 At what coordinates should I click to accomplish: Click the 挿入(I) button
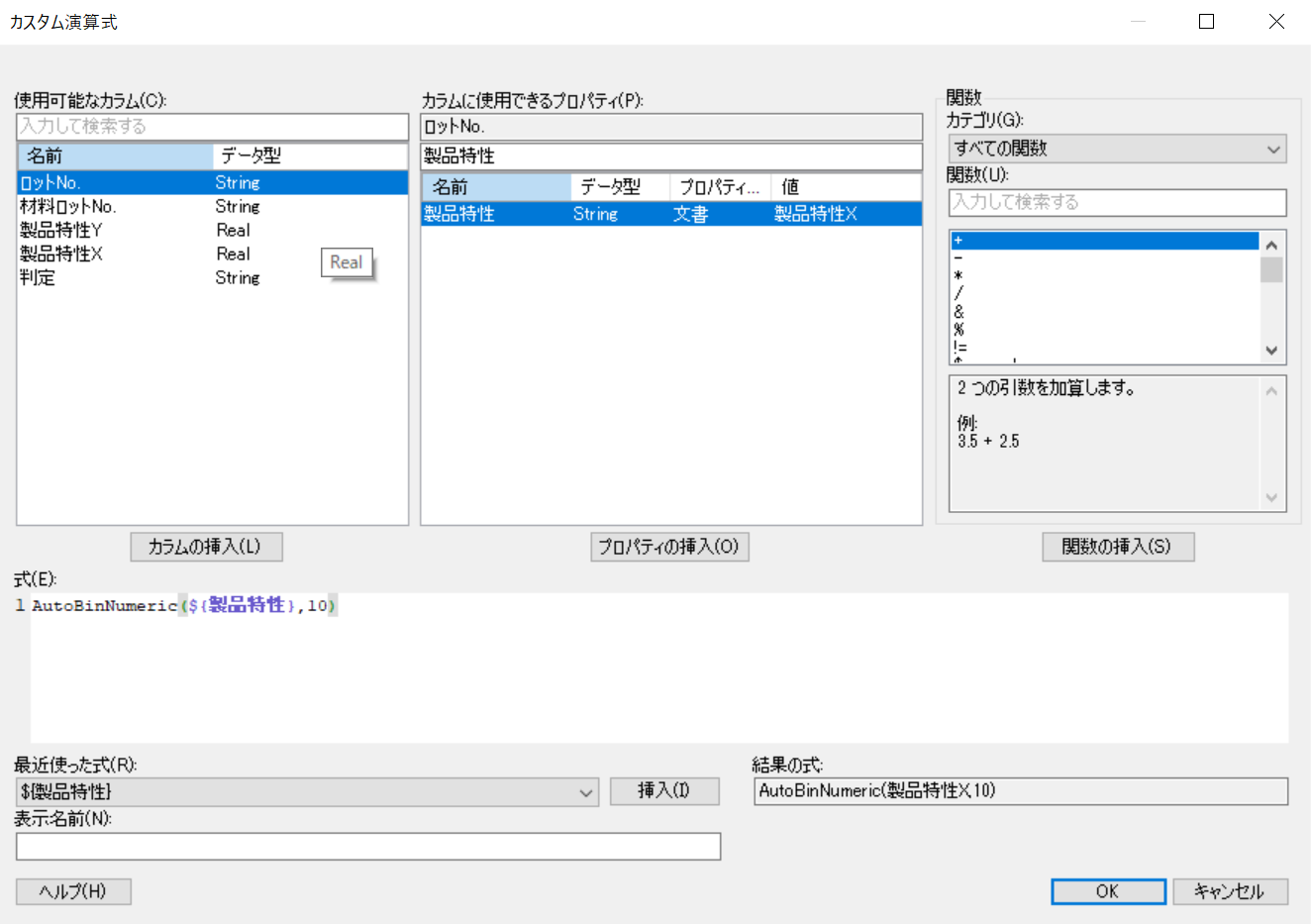coord(664,790)
